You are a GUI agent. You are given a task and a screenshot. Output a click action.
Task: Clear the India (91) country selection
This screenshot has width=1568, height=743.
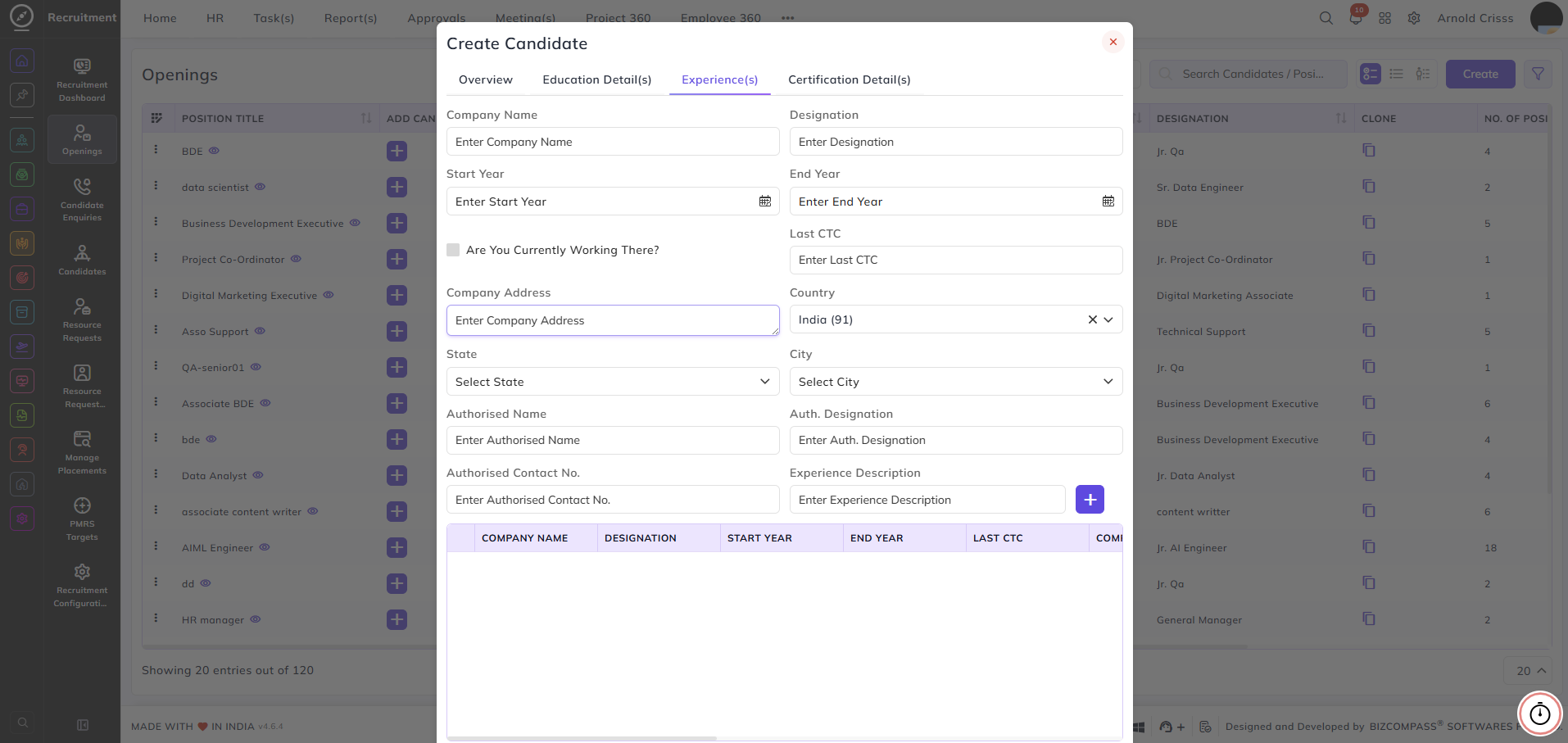1092,319
